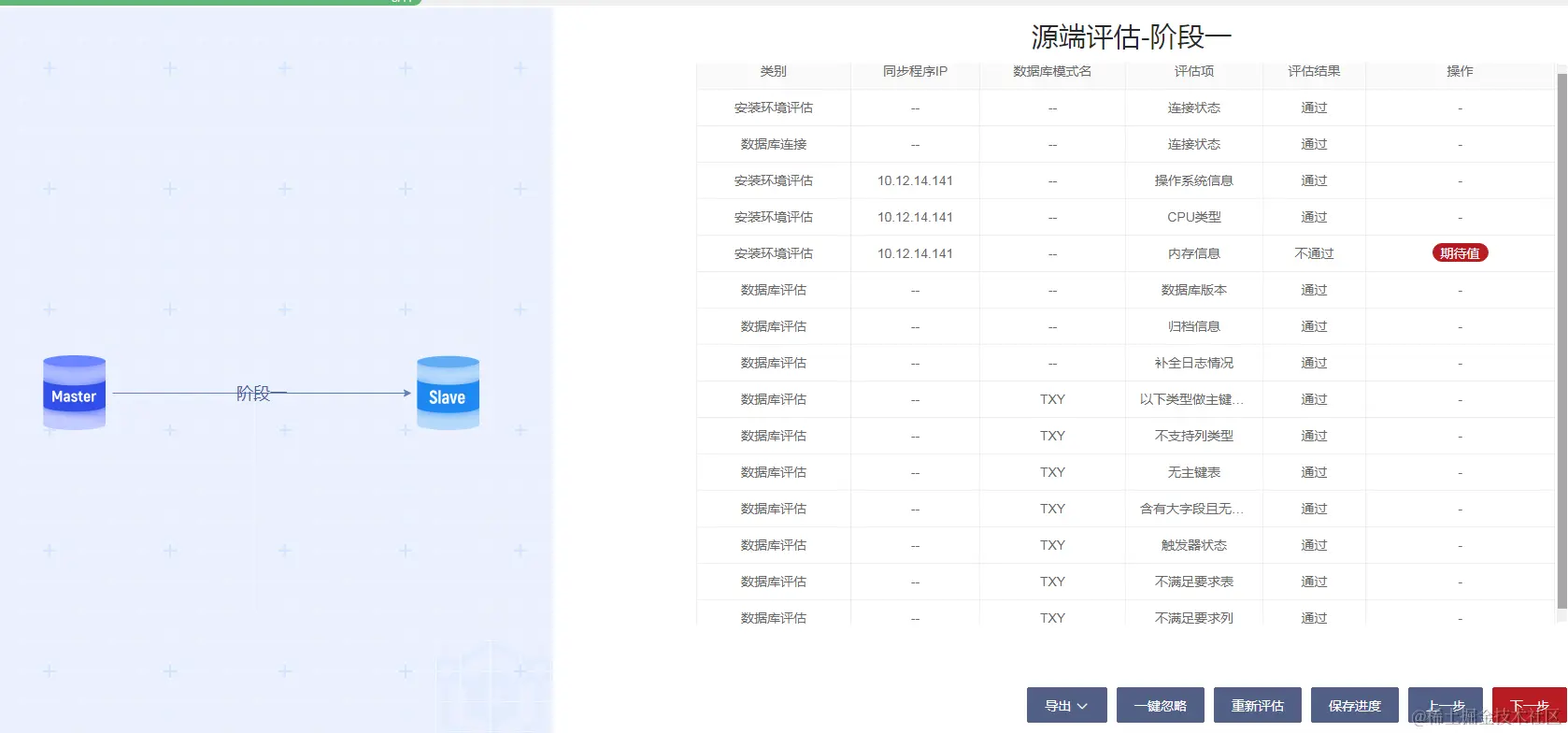Click the CPU类型 cell
Viewport: 1568px width, 733px height.
[x=1194, y=217]
